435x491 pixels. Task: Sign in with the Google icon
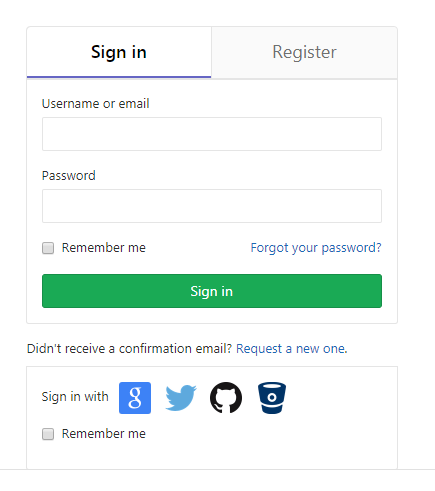coord(135,398)
